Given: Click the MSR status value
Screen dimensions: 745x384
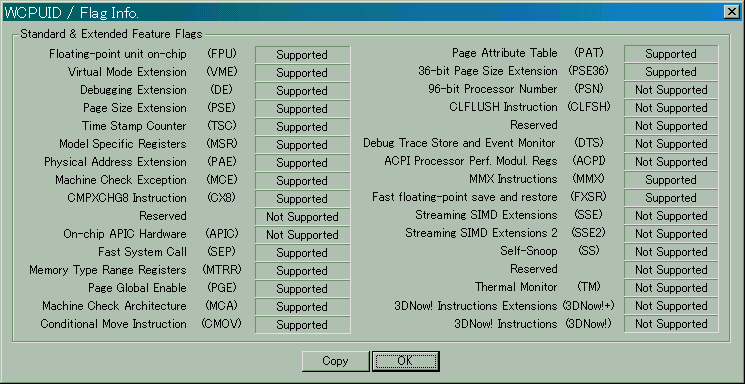Looking at the screenshot, I should [x=302, y=144].
